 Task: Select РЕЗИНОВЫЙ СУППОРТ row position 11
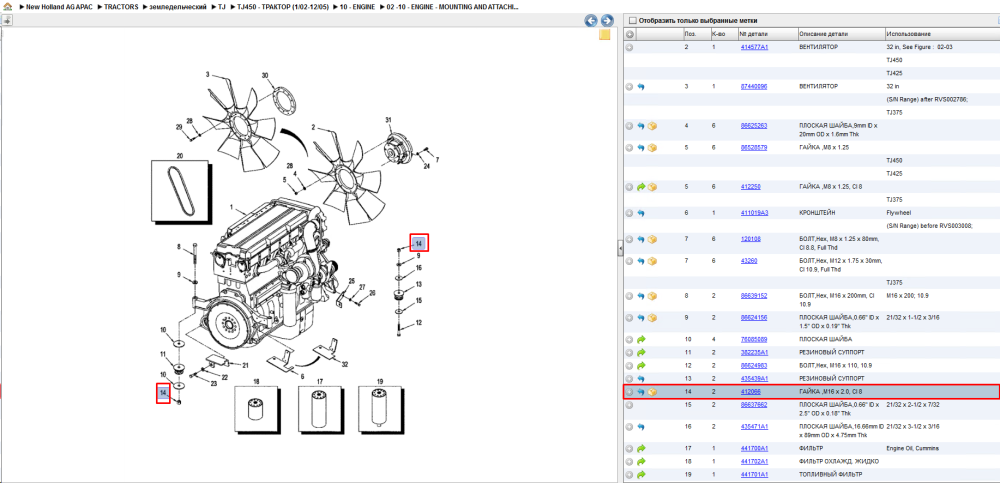point(811,352)
